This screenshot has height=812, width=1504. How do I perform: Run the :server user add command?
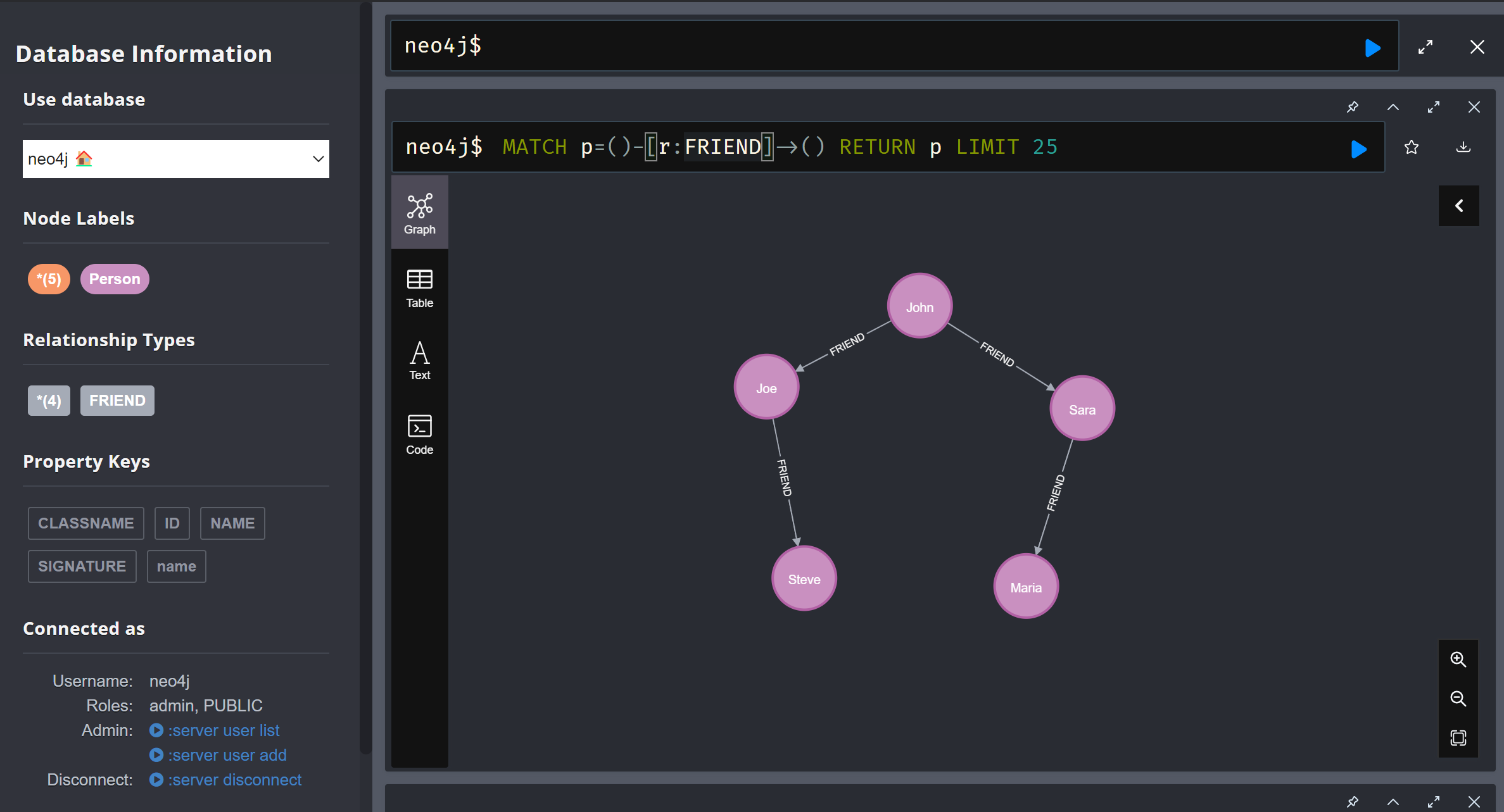tap(218, 755)
